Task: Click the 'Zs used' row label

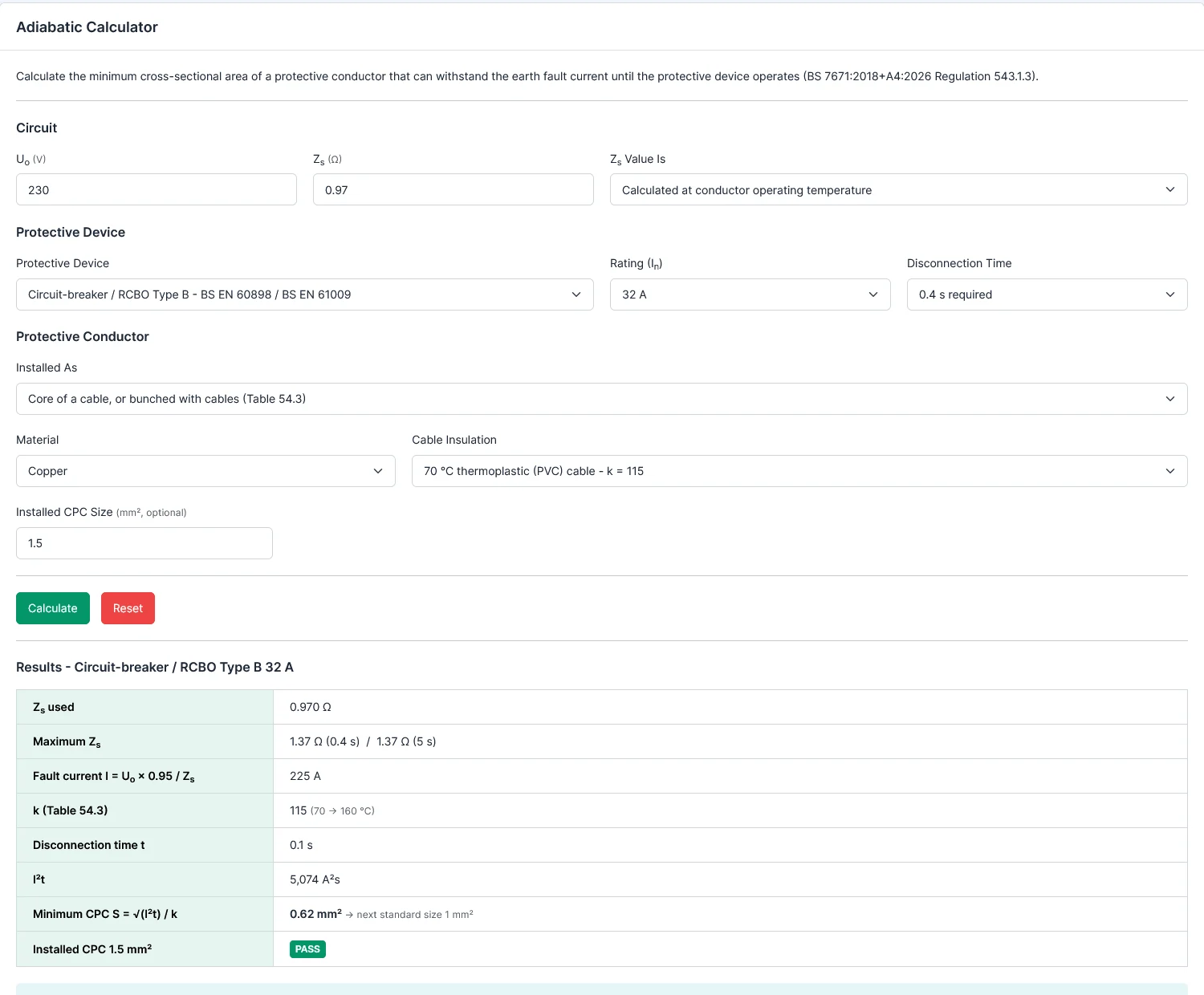Action: click(54, 708)
